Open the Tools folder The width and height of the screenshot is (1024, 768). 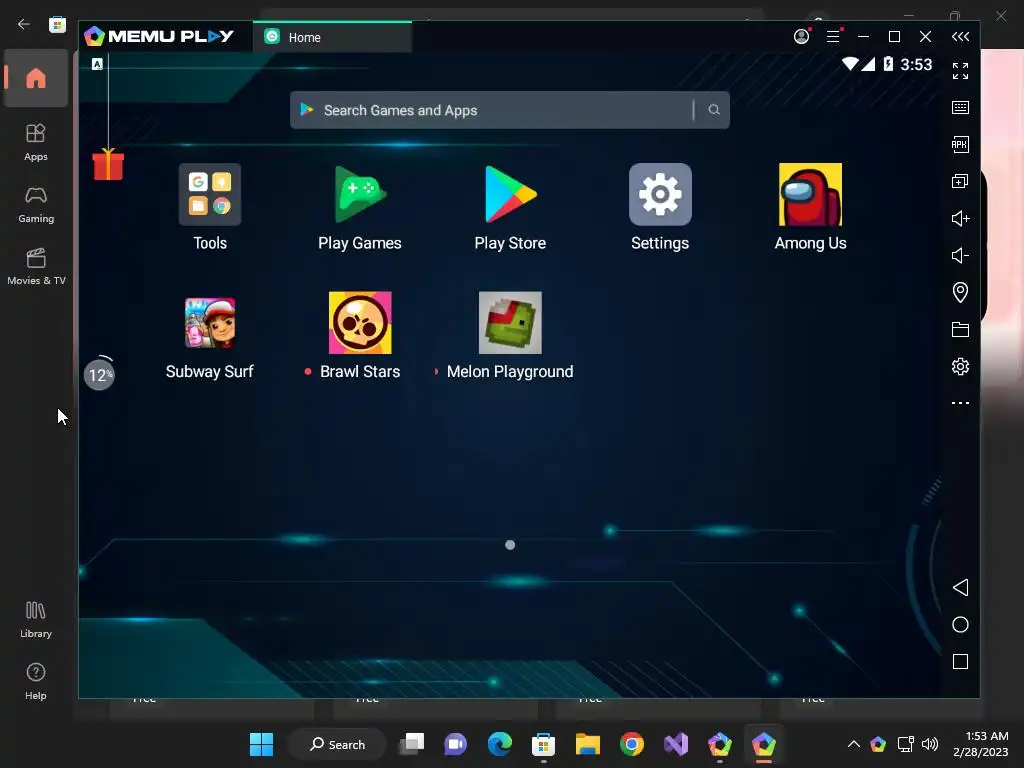tap(210, 195)
